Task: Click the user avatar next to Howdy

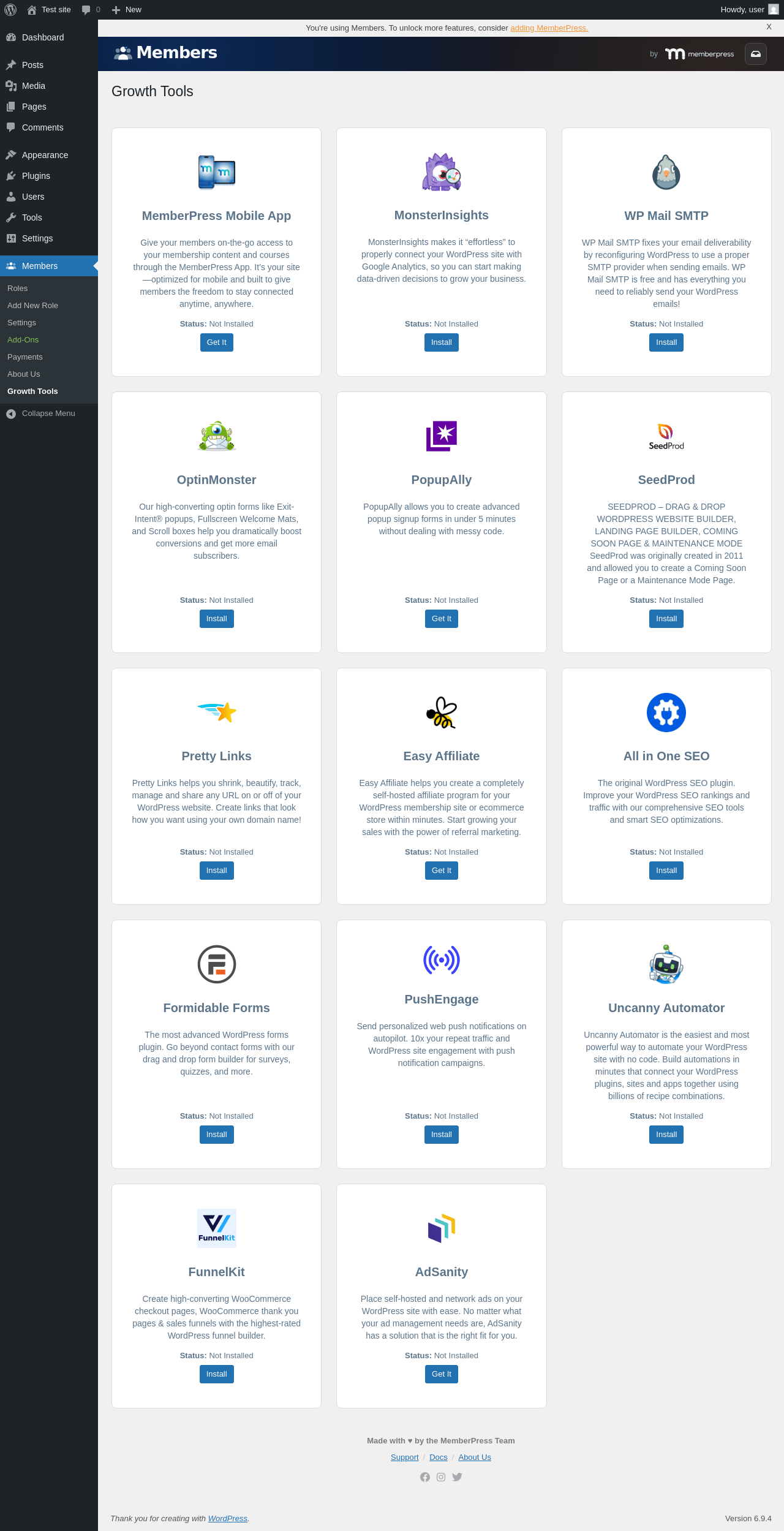Action: tap(774, 10)
